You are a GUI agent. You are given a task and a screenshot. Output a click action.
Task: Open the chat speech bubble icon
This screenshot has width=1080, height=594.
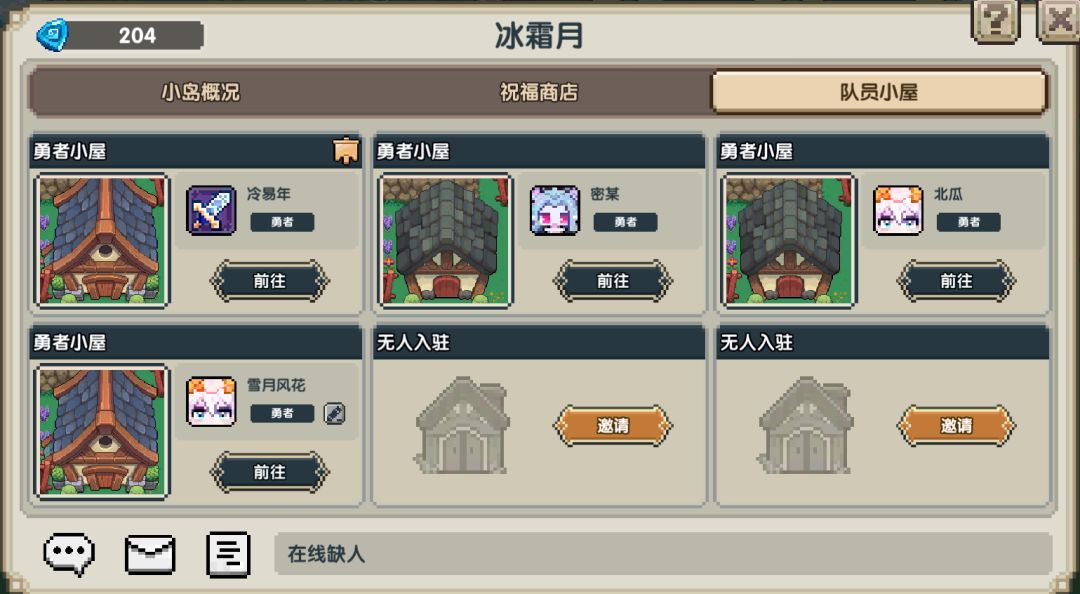pos(69,554)
